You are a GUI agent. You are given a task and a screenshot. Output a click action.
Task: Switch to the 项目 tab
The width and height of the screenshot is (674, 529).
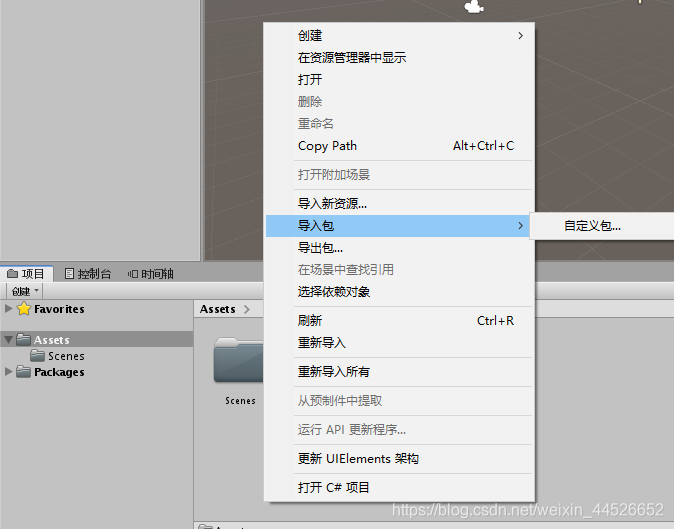[x=26, y=274]
